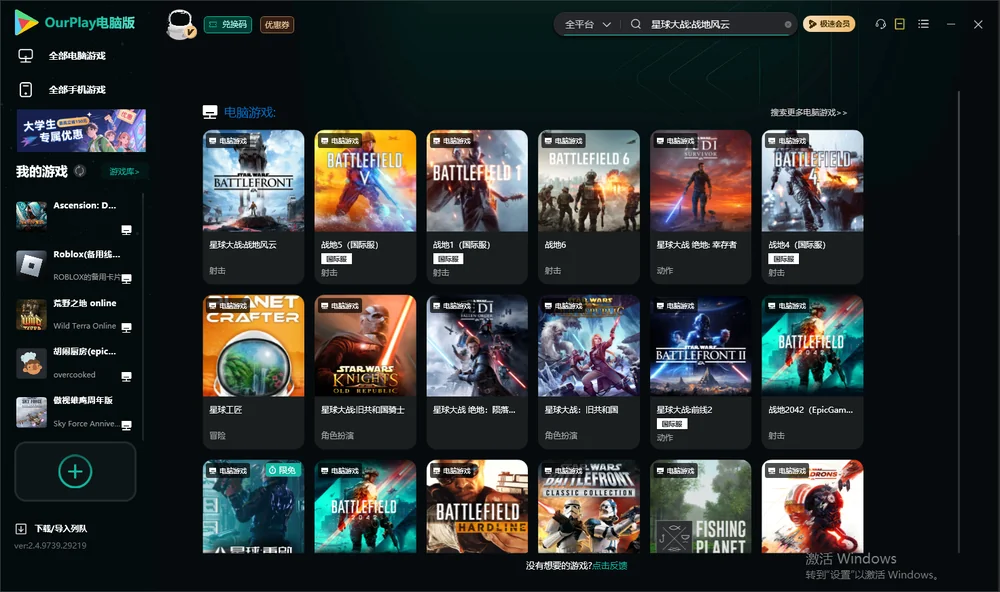
Task: Clear the search text with the x button
Action: 788,25
